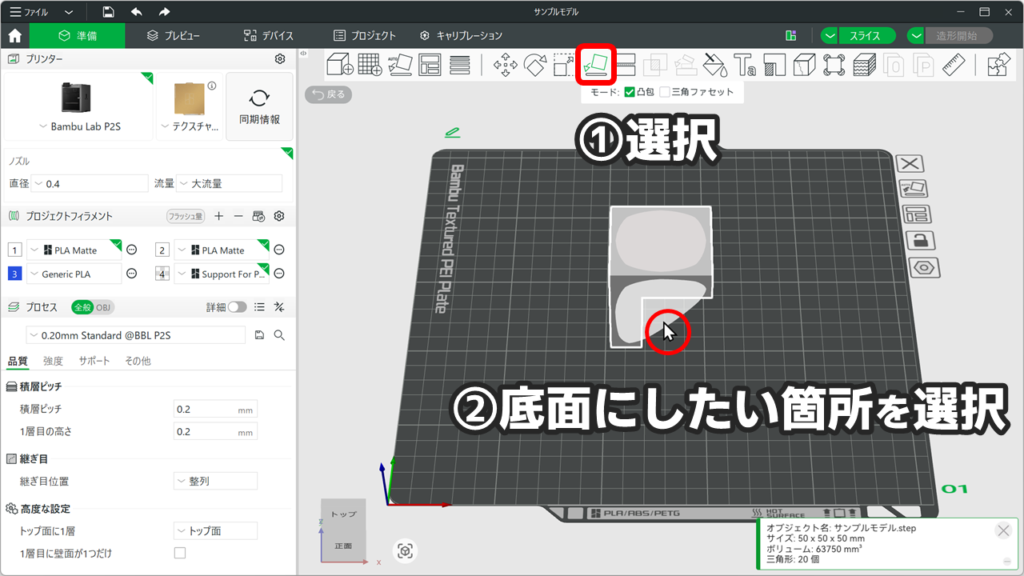The image size is (1024, 576).
Task: Select the Lay on Face tool
Action: pyautogui.click(x=597, y=65)
